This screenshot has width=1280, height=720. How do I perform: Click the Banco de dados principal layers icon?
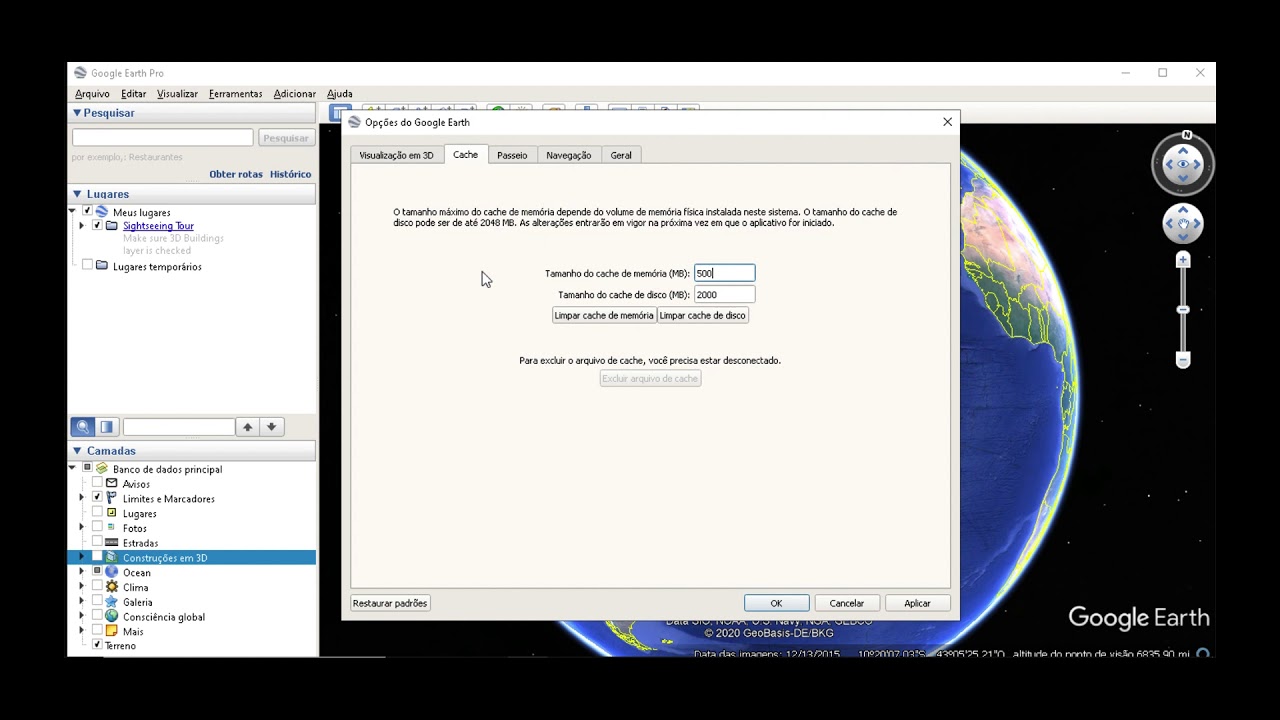101,469
